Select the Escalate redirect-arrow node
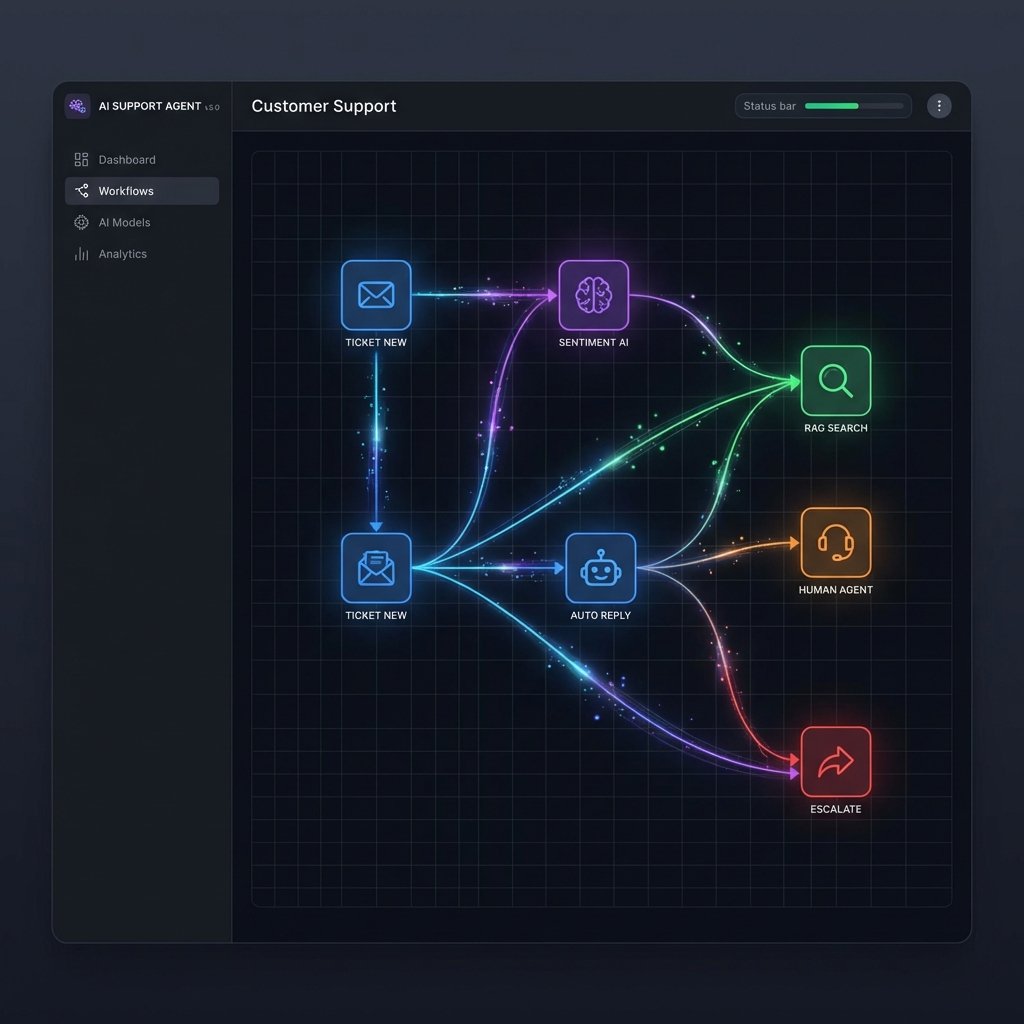This screenshot has height=1024, width=1024. click(x=836, y=760)
